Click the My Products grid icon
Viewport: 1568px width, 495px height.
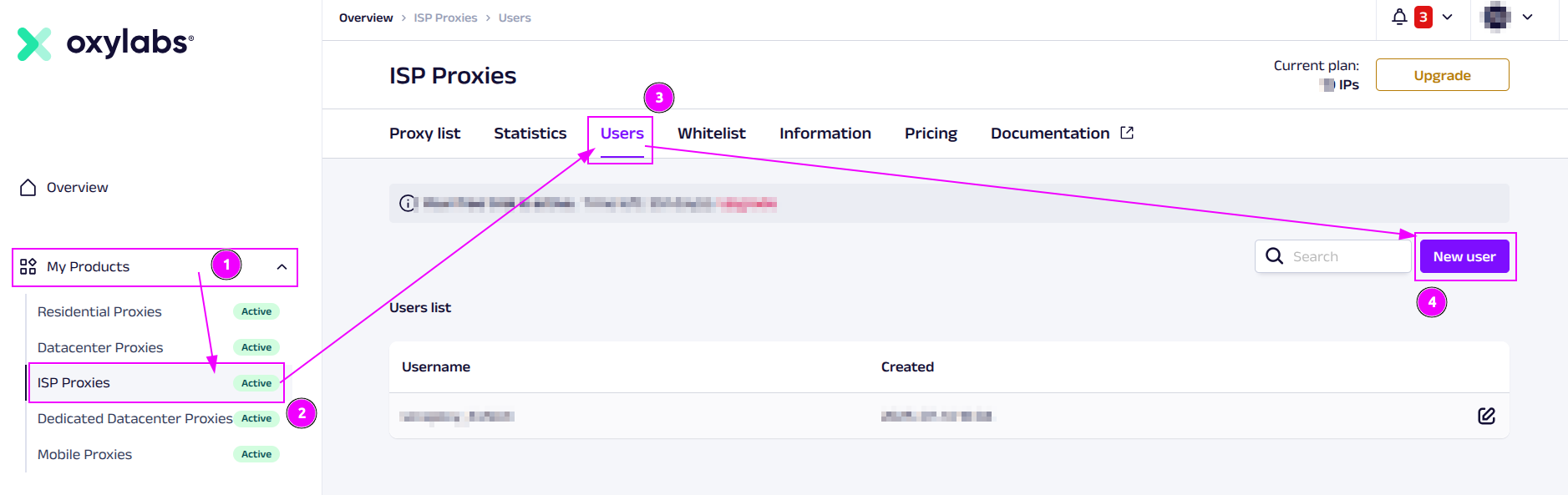pos(28,266)
